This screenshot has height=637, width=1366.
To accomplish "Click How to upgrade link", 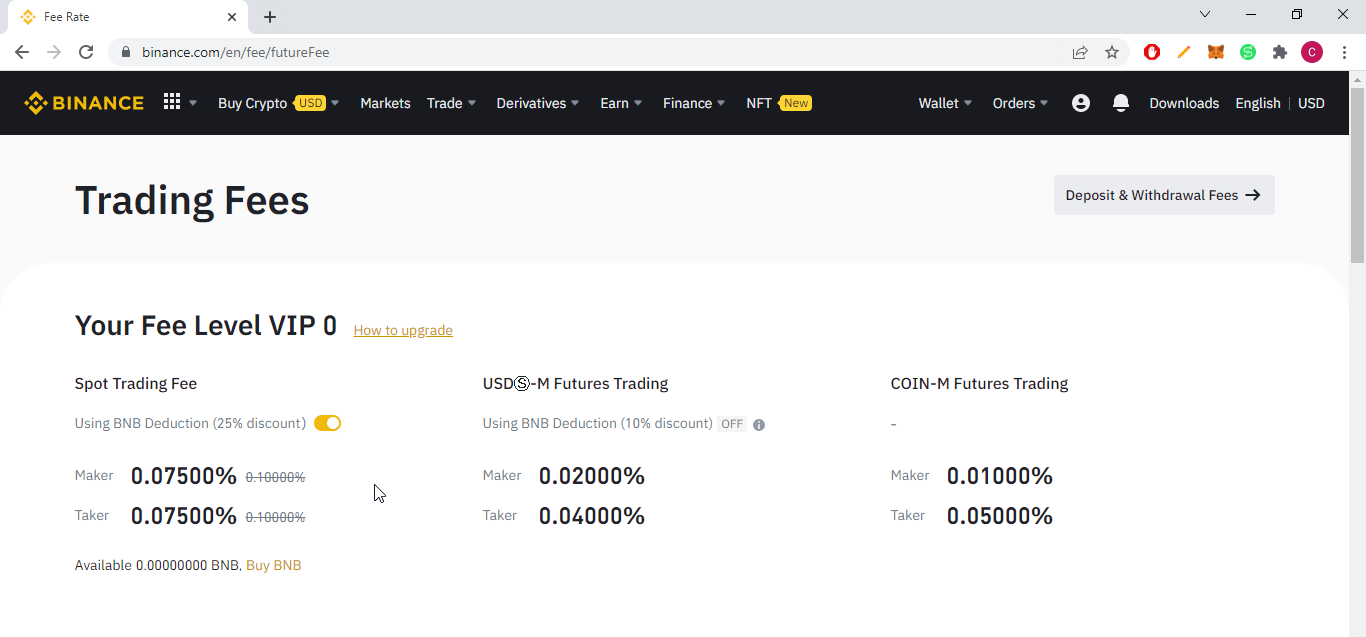I will pos(403,330).
